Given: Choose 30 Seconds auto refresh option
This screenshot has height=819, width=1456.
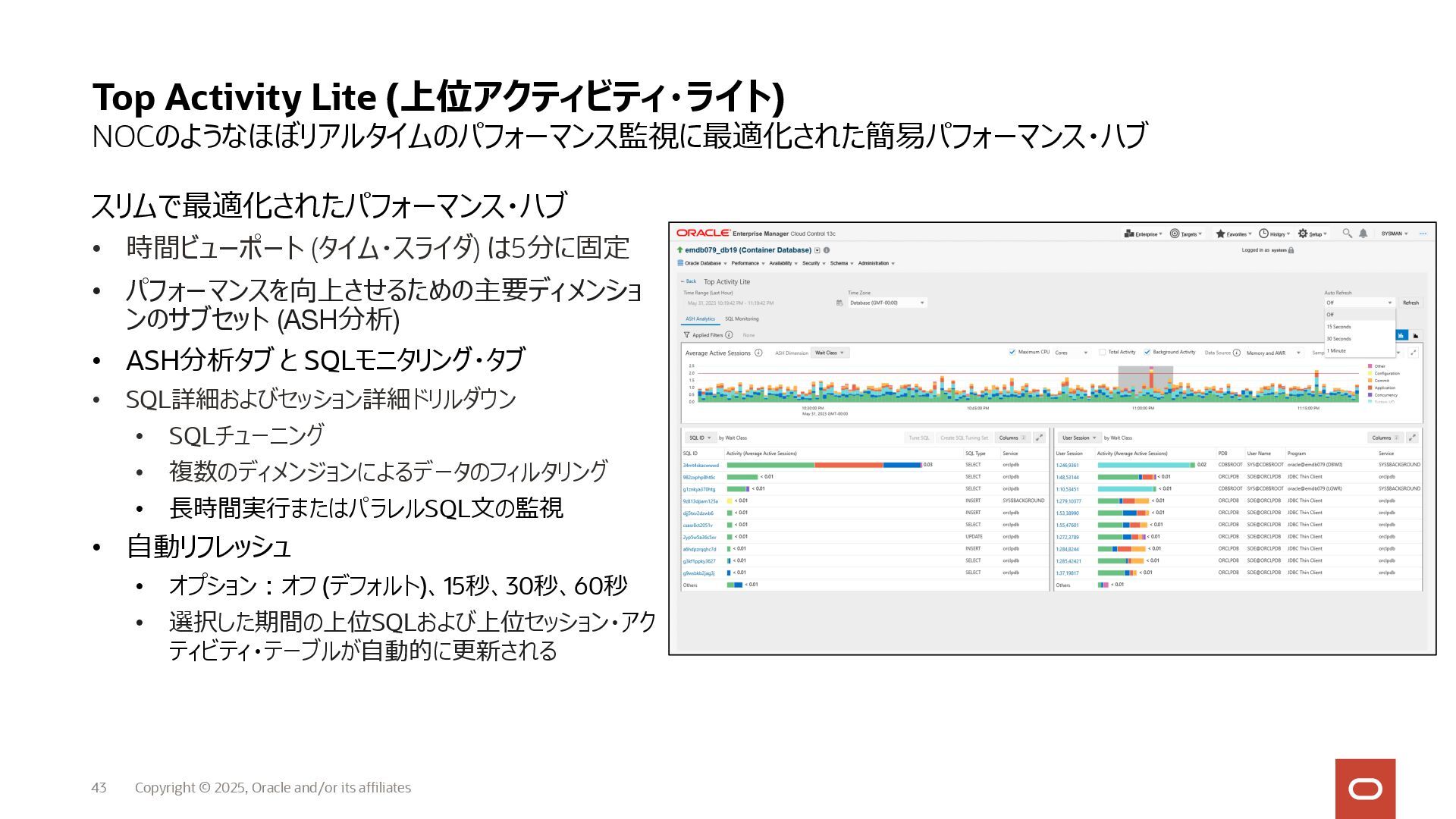Looking at the screenshot, I should [1360, 339].
